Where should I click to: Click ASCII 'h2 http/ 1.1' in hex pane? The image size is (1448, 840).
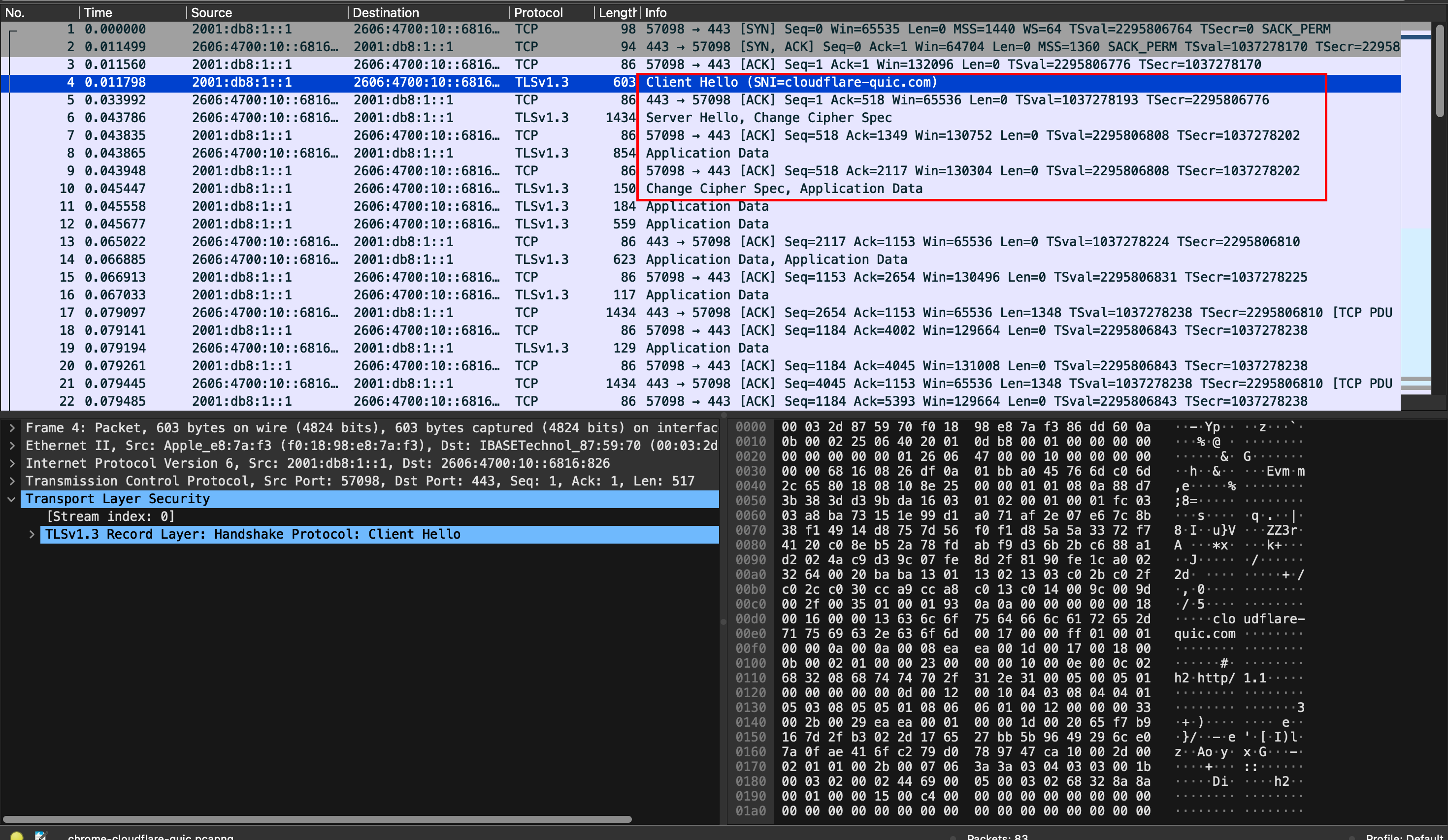pos(1220,678)
